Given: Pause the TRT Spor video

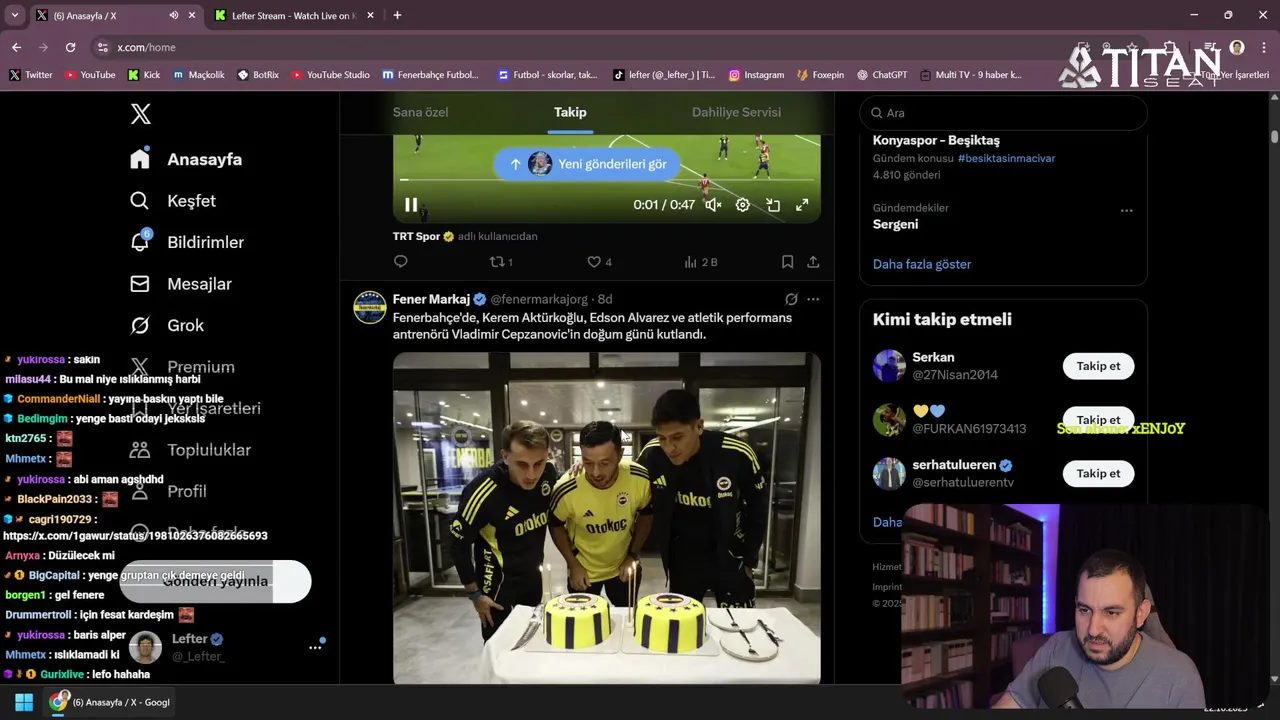Looking at the screenshot, I should [x=411, y=205].
